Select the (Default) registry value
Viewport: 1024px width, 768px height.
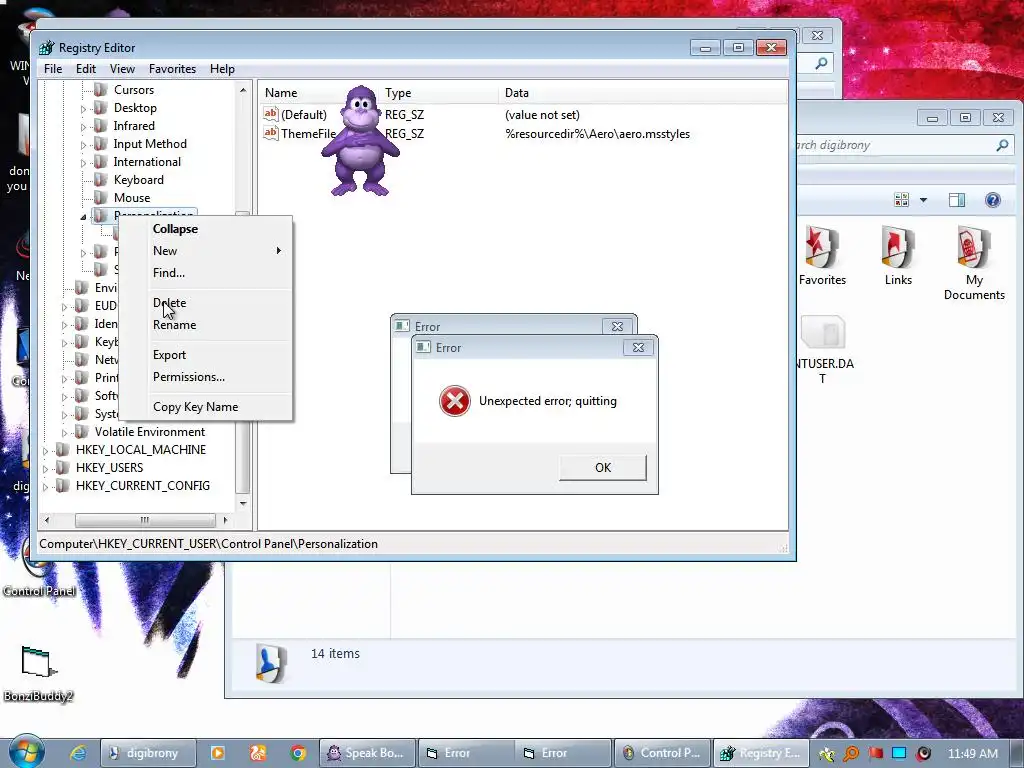[304, 115]
